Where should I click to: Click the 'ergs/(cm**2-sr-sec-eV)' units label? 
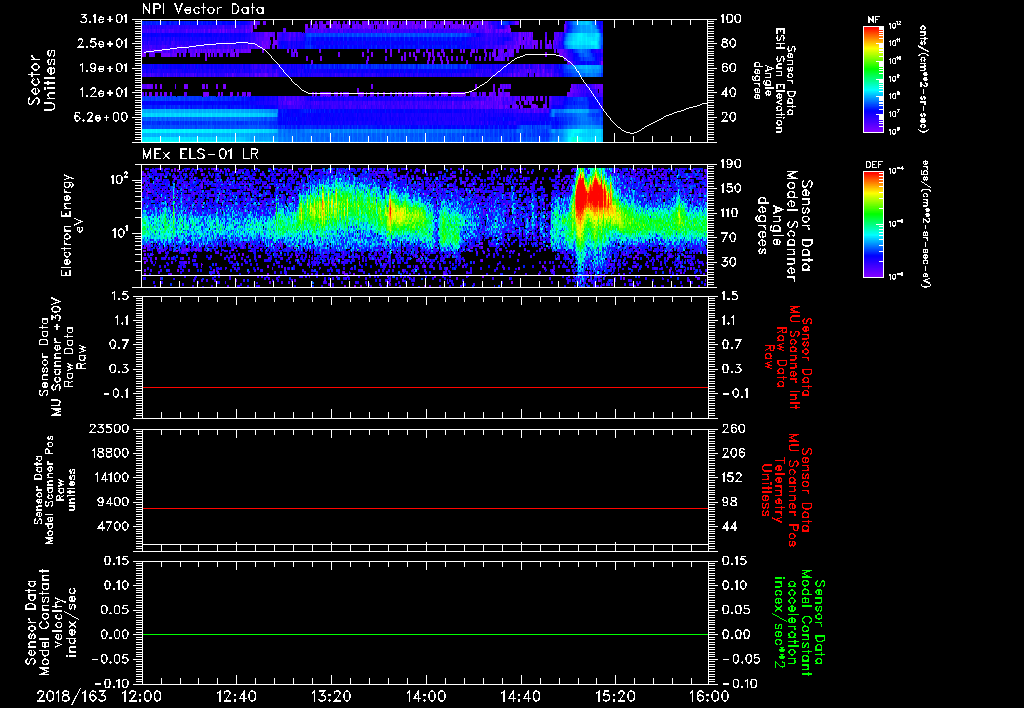pos(925,223)
